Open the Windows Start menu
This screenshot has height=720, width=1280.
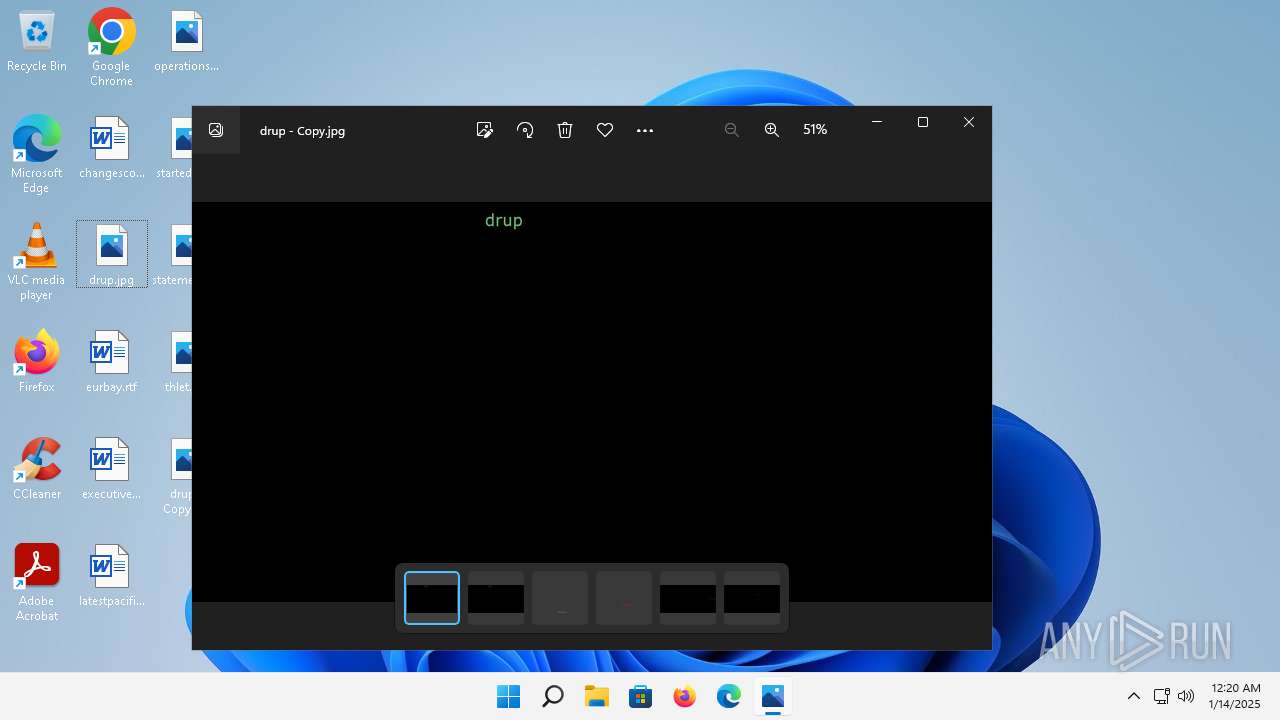coord(509,696)
